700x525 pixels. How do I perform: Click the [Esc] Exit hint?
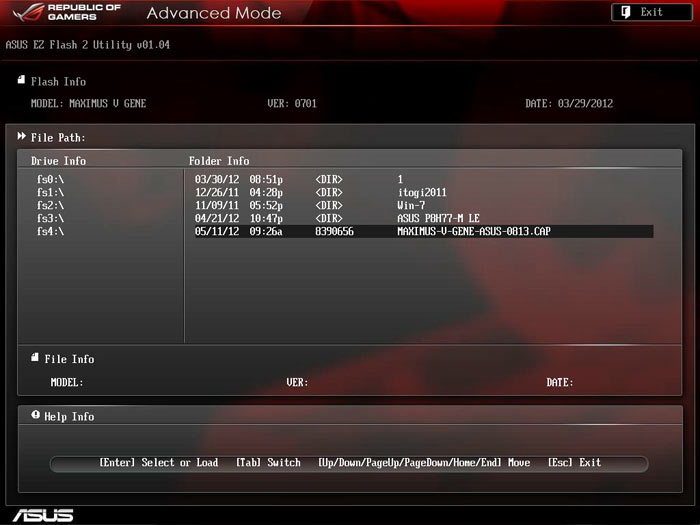tap(574, 462)
